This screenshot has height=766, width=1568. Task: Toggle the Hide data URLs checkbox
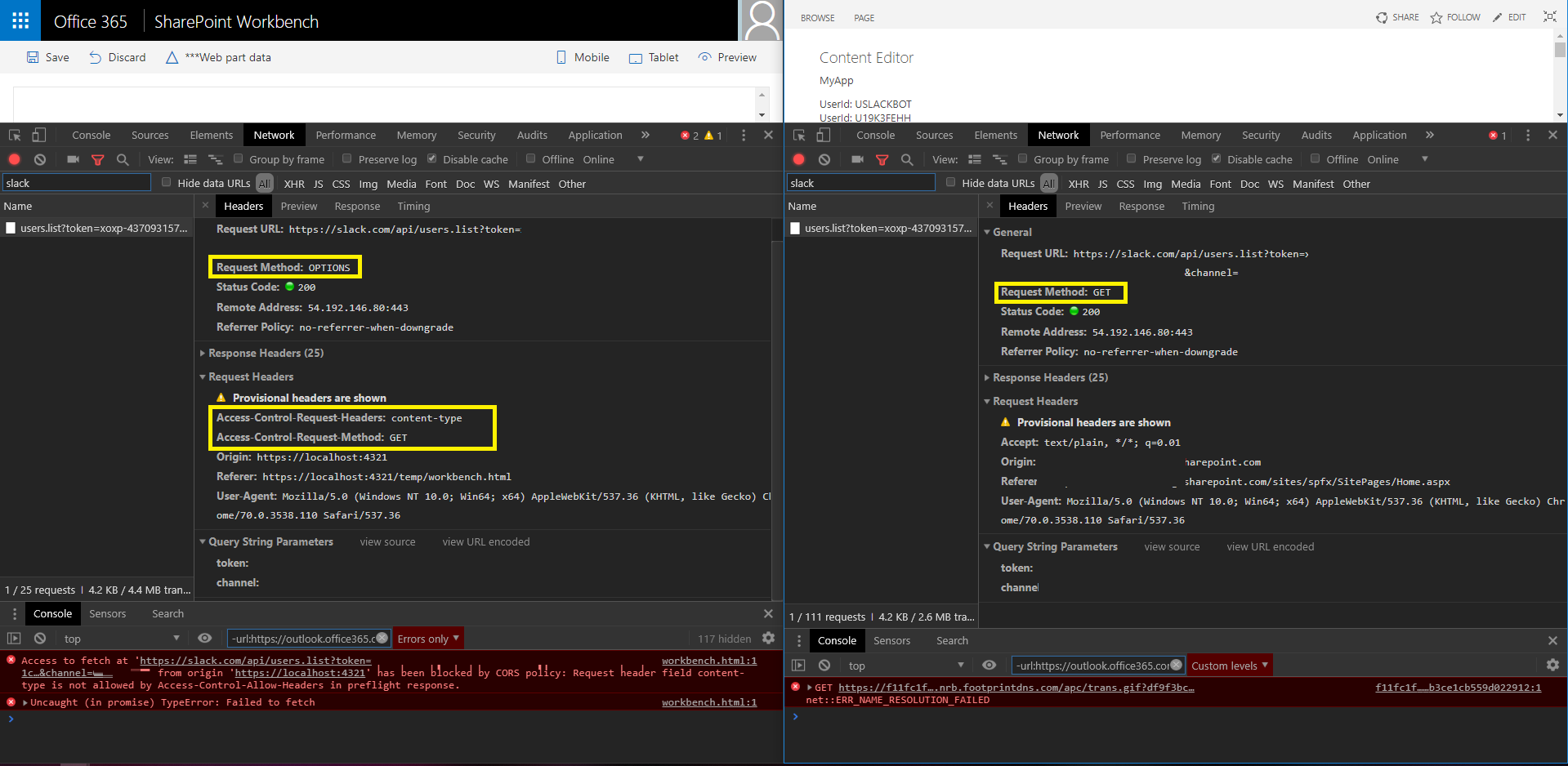tap(166, 183)
